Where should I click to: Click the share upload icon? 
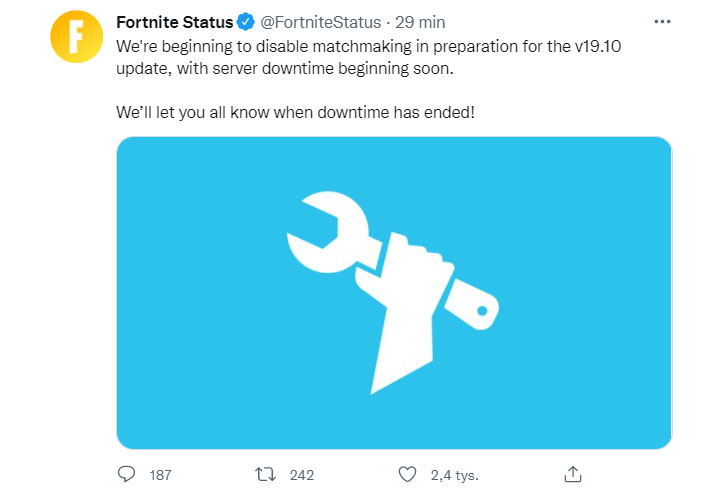pyautogui.click(x=573, y=474)
